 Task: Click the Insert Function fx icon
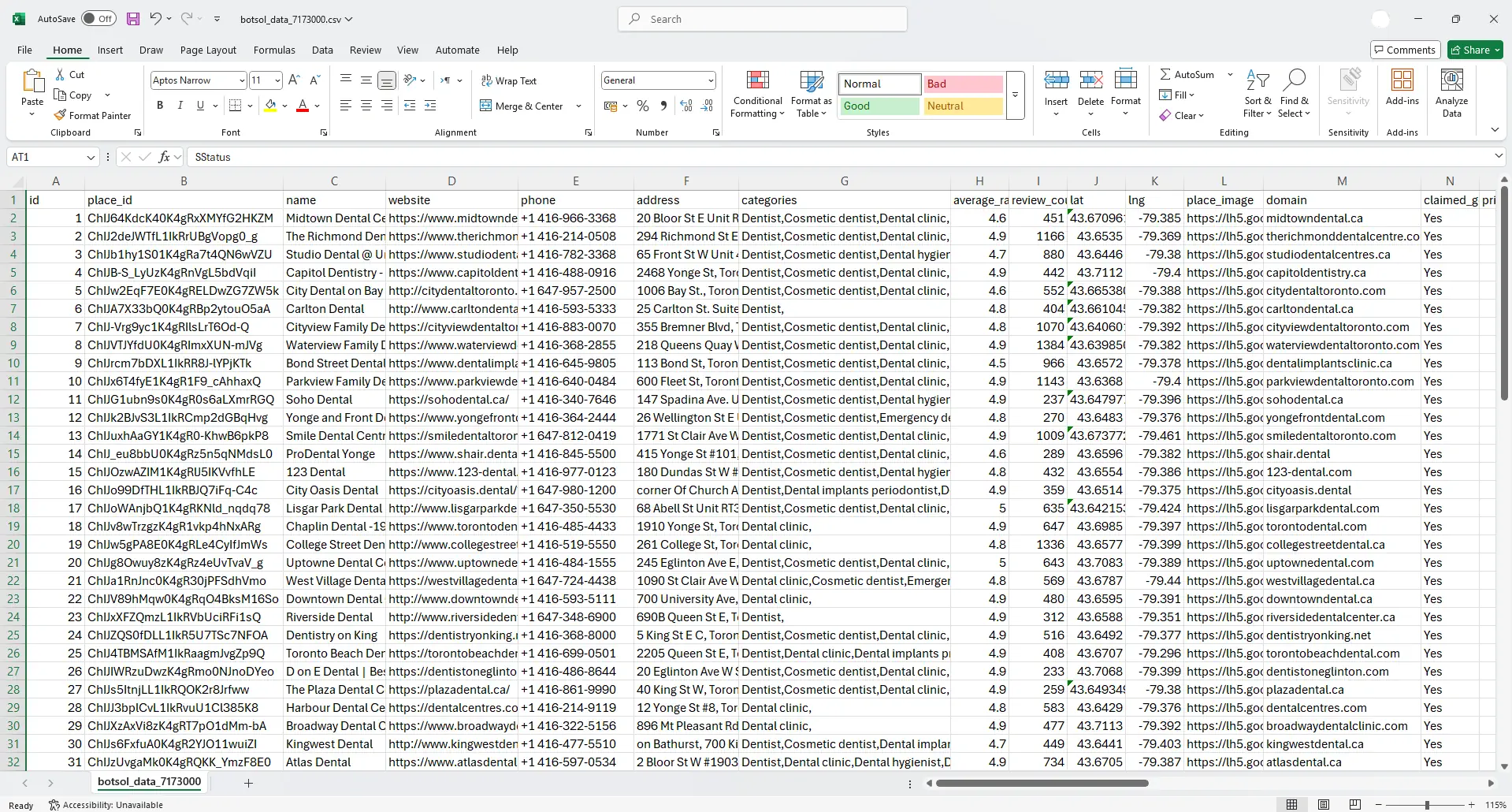164,157
